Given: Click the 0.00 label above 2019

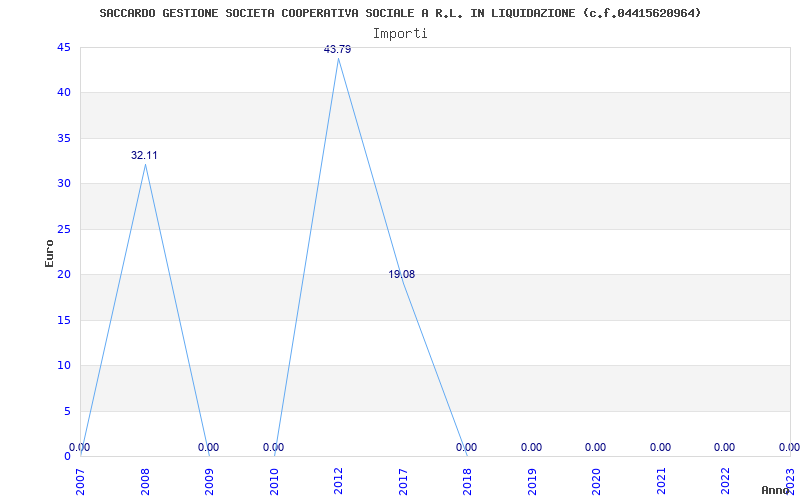Looking at the screenshot, I should tap(531, 447).
